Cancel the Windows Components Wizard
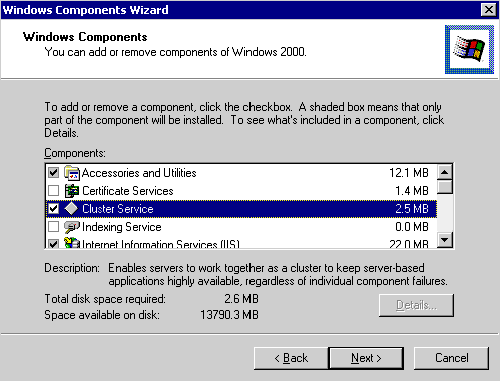The width and height of the screenshot is (500, 382). [x=452, y=358]
